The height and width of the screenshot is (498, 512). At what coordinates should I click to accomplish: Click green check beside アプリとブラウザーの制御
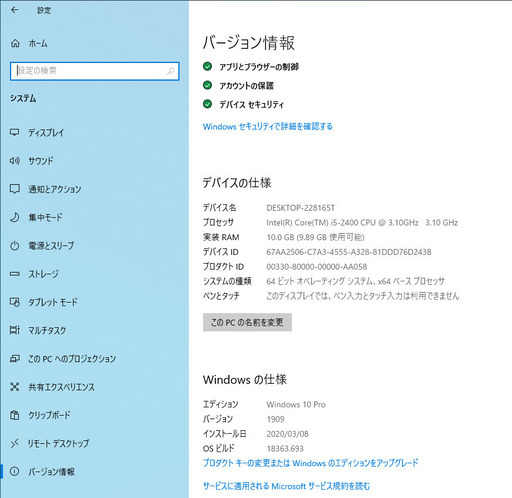click(207, 67)
